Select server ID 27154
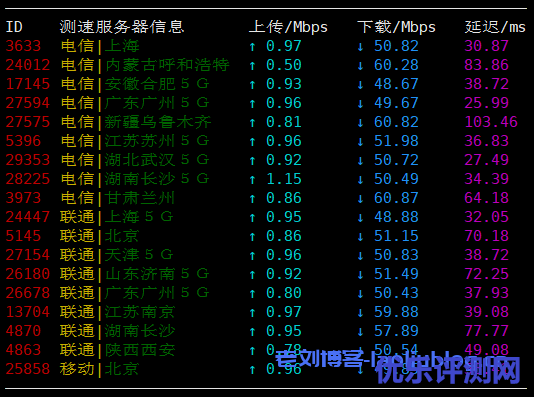534x397 pixels. click(x=28, y=255)
